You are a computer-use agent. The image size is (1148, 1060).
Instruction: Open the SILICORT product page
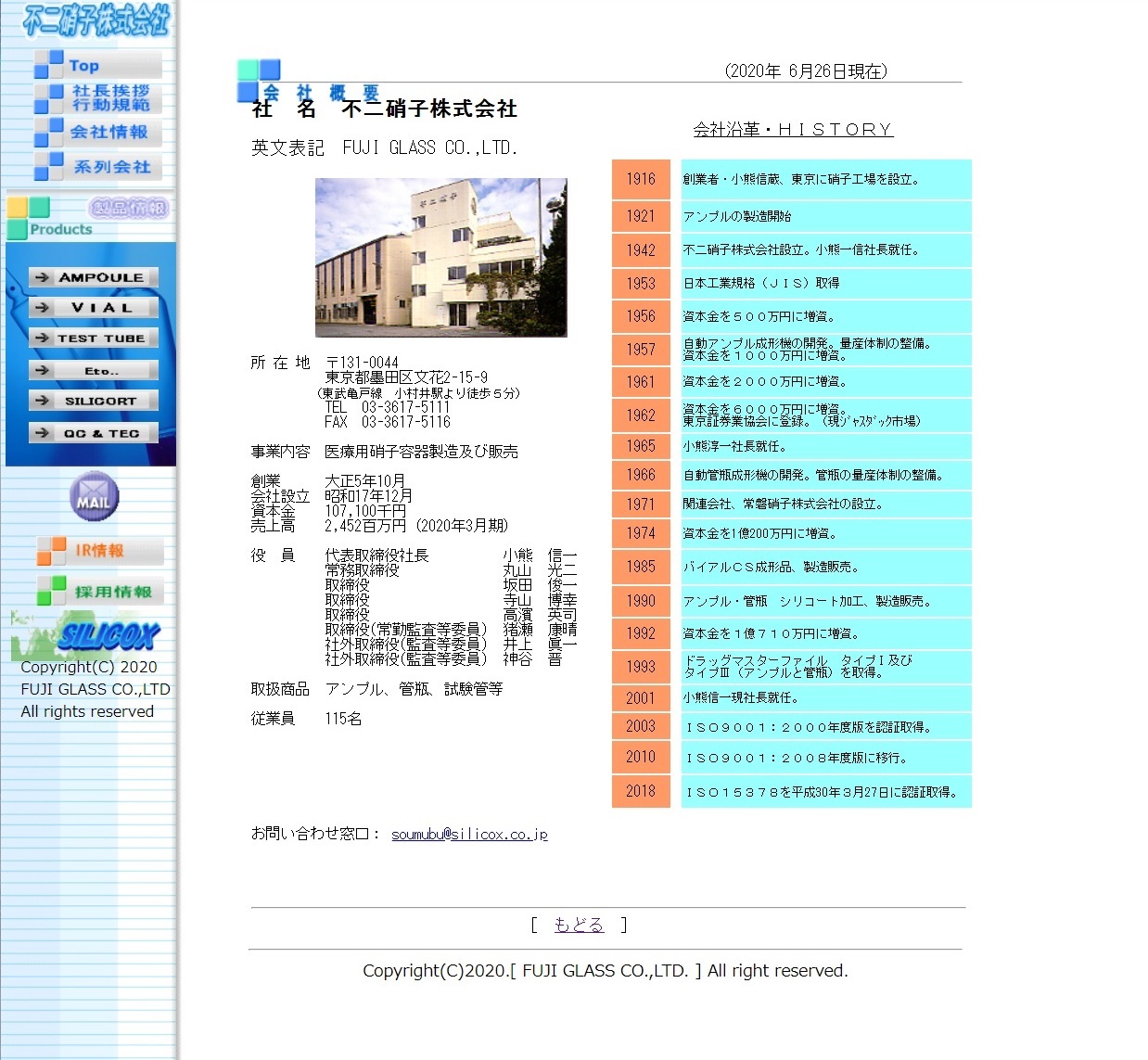coord(93,401)
